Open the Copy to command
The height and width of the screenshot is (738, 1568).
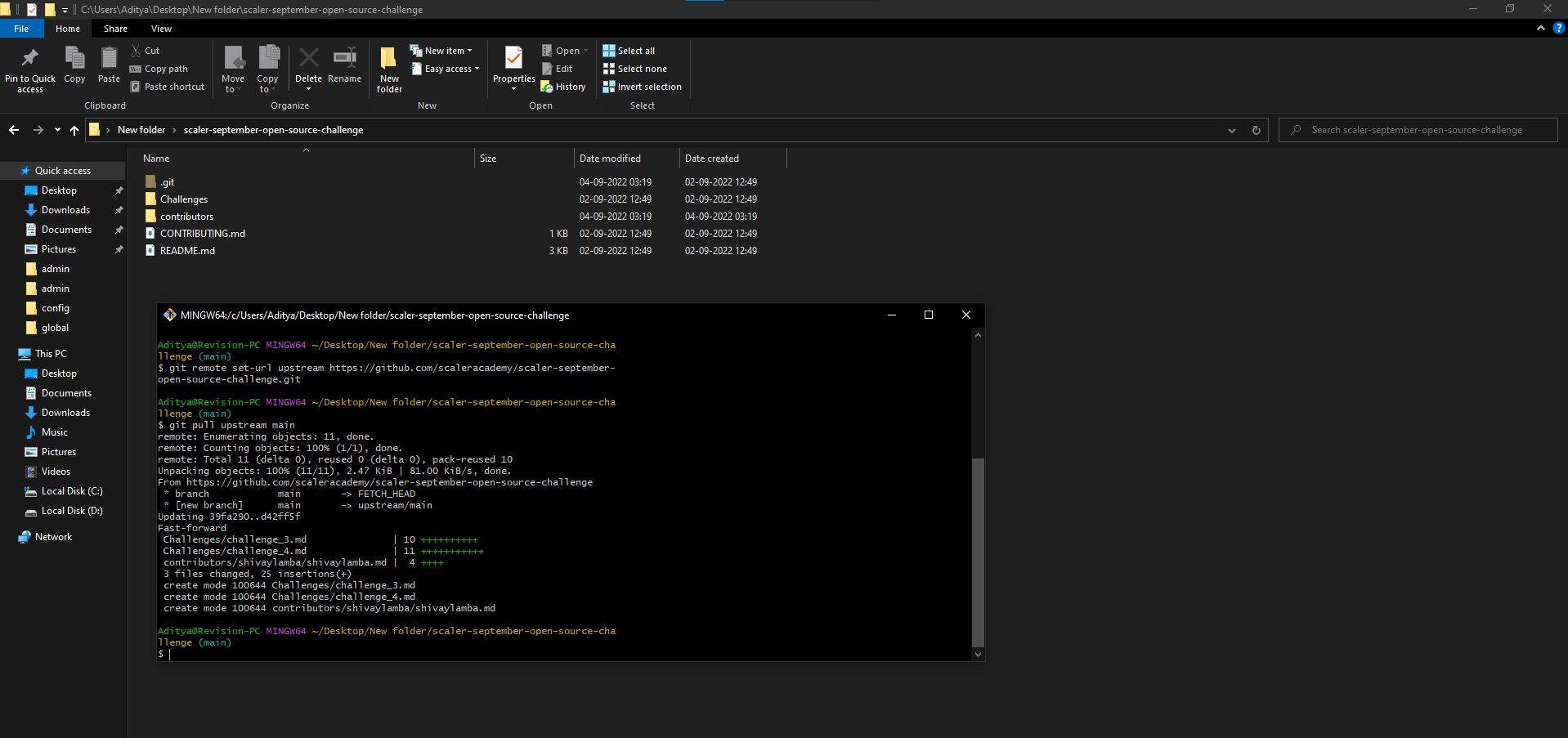[x=267, y=69]
